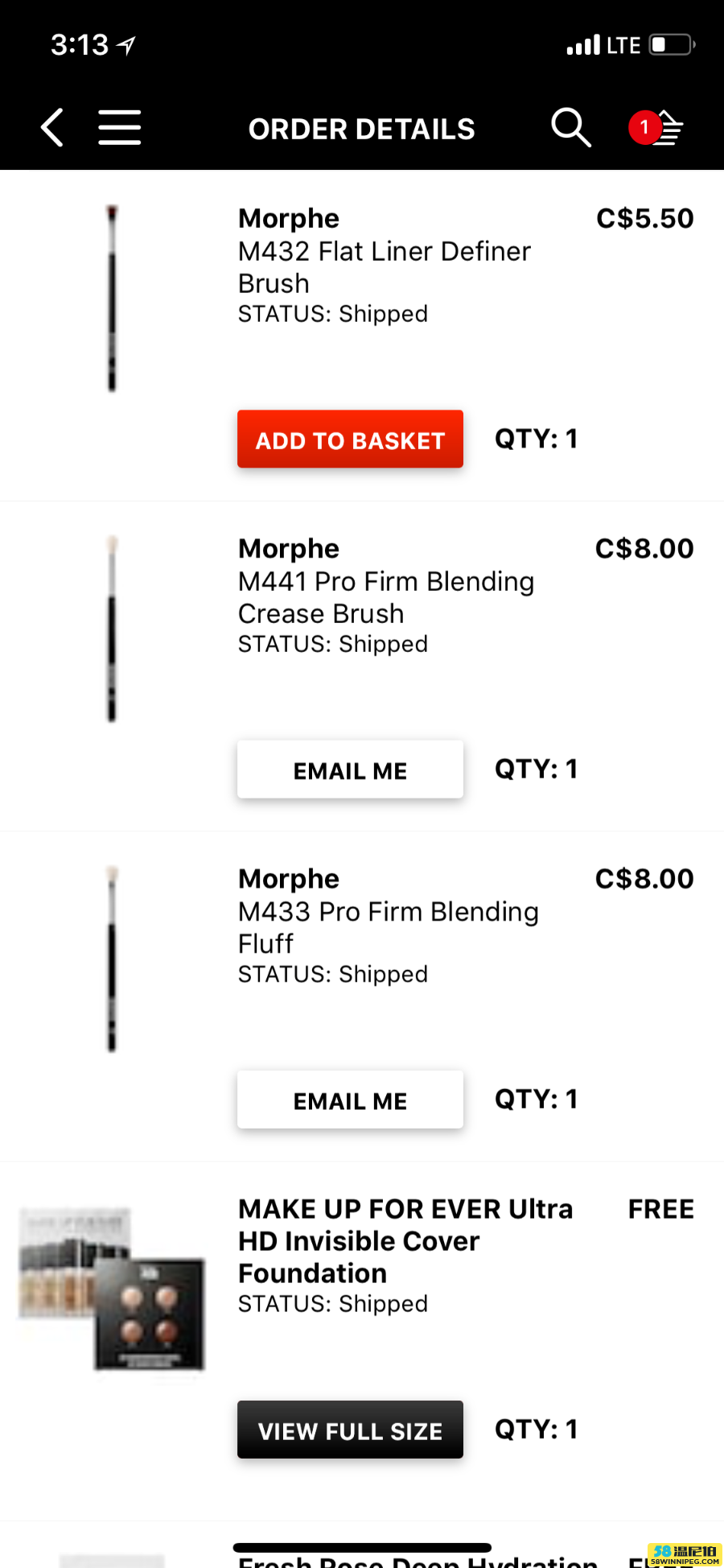
Task: Add M432 Flat Liner Brush to basket
Action: click(350, 439)
